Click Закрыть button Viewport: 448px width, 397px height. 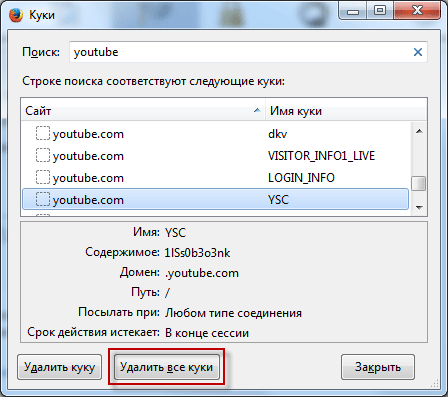click(x=378, y=367)
